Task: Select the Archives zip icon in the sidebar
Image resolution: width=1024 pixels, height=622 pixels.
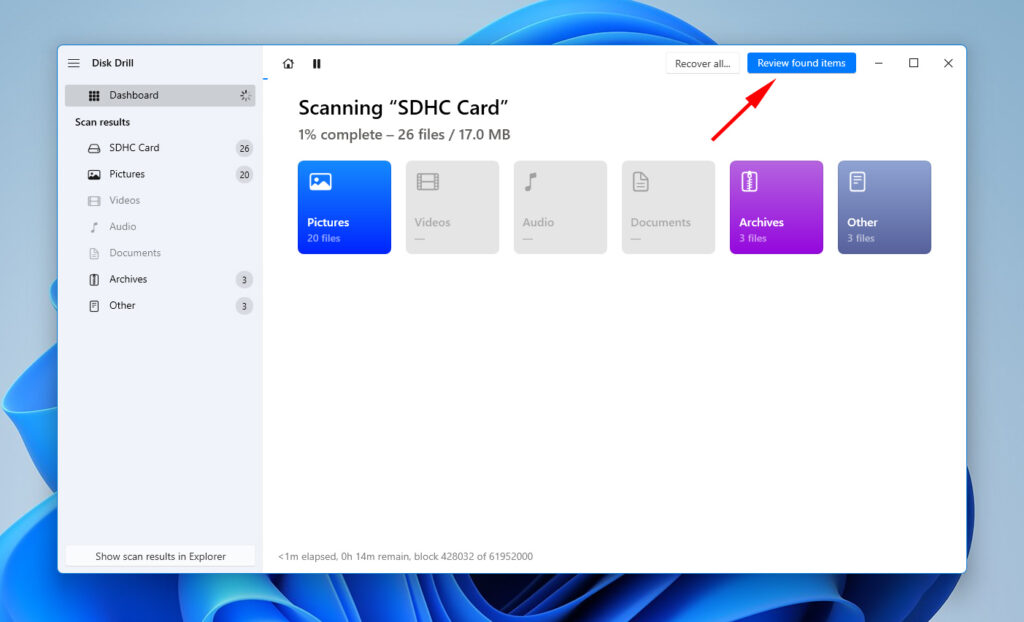Action: coord(93,279)
